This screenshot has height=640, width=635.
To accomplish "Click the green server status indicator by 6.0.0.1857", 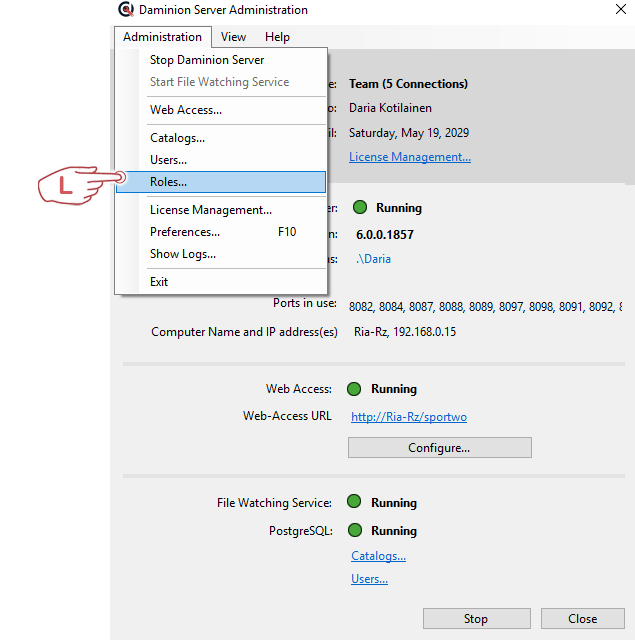I will (360, 207).
